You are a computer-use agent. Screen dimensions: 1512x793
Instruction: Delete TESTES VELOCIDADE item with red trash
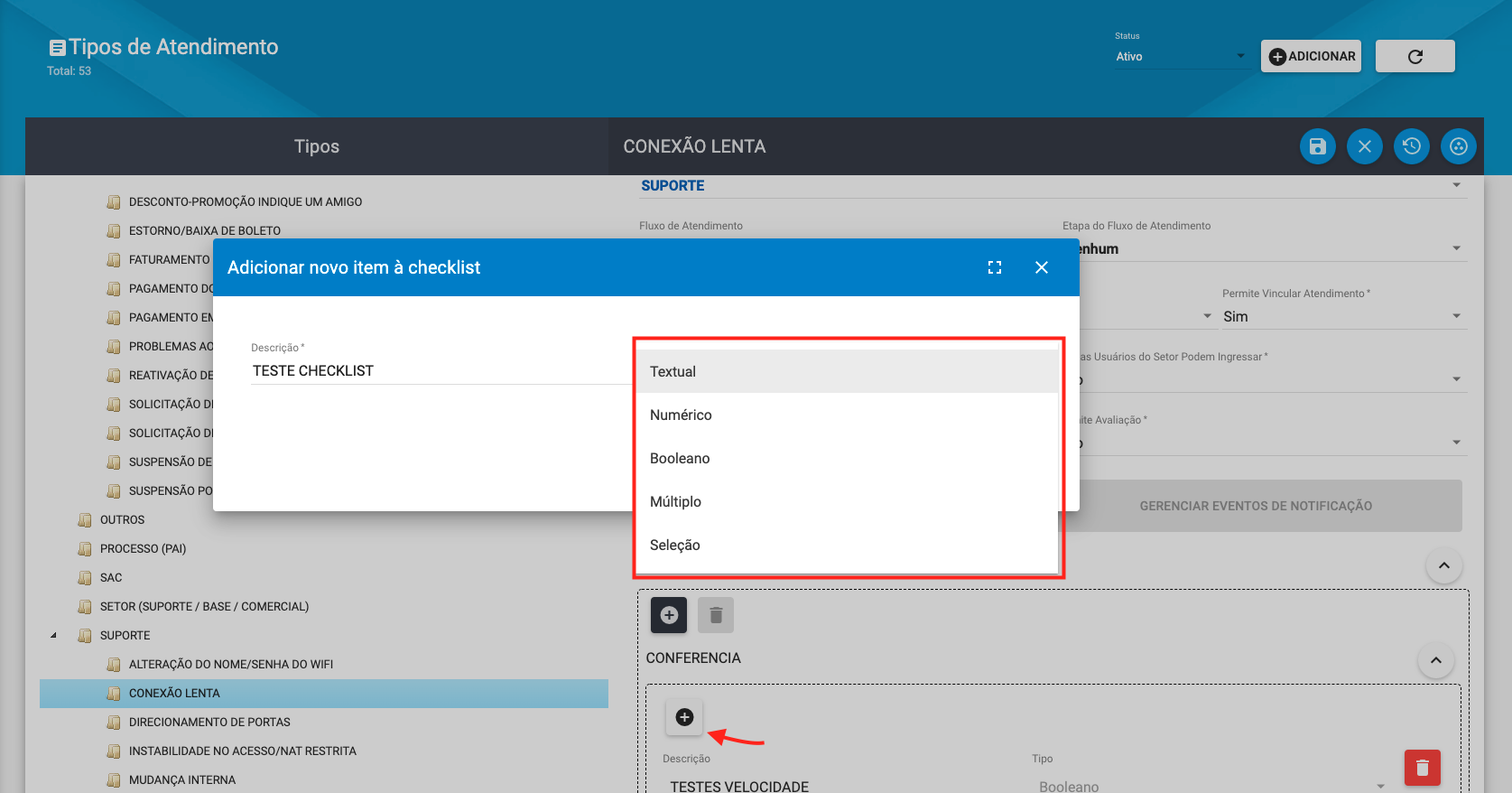(x=1423, y=768)
